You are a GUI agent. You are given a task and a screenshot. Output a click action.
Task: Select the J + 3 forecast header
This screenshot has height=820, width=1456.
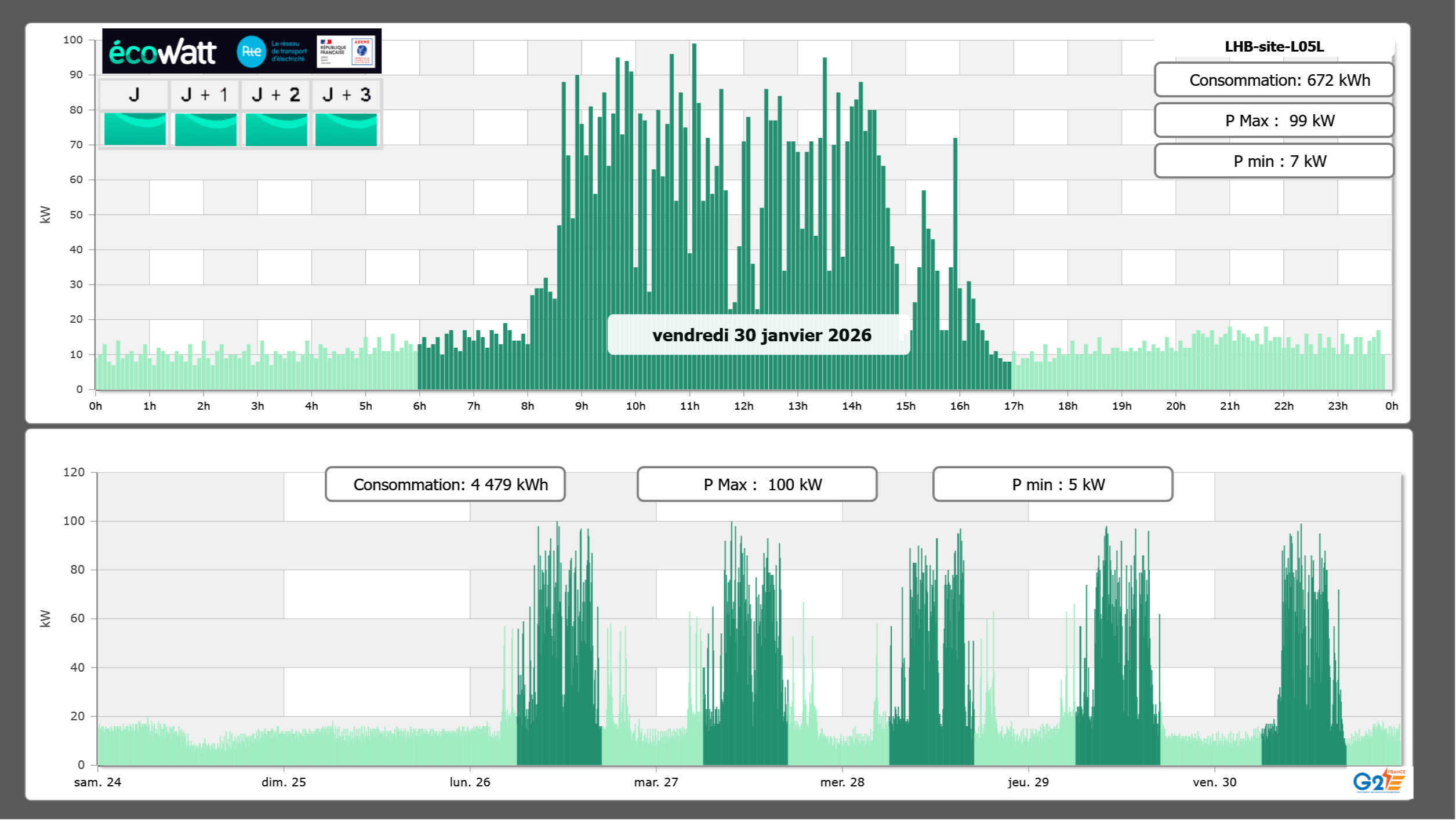pos(346,94)
